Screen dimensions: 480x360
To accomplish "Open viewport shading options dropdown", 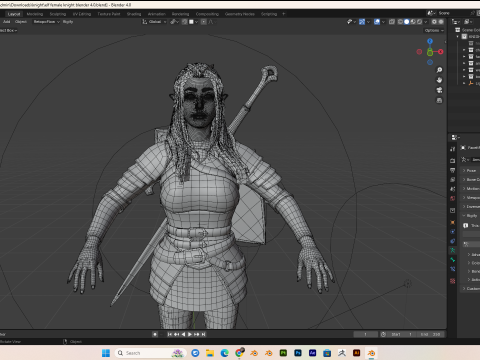I will 425,22.
